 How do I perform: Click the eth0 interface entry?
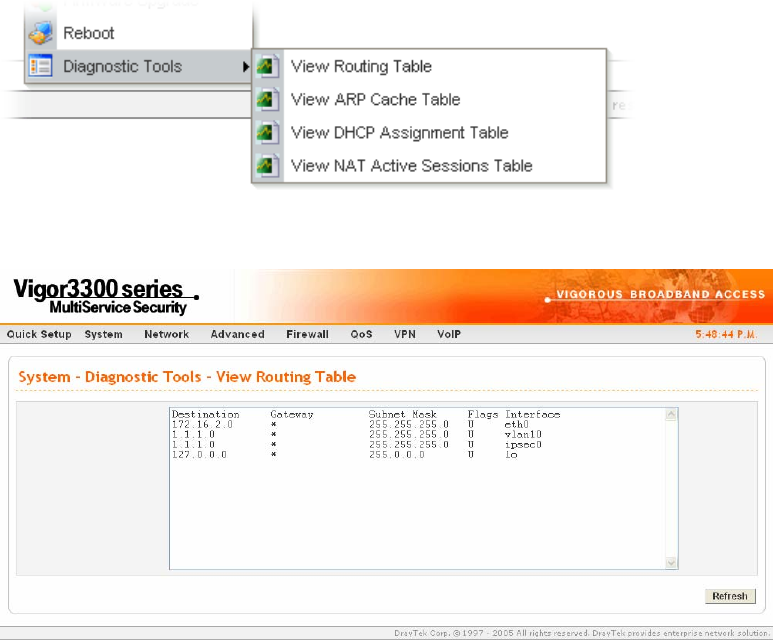(516, 425)
